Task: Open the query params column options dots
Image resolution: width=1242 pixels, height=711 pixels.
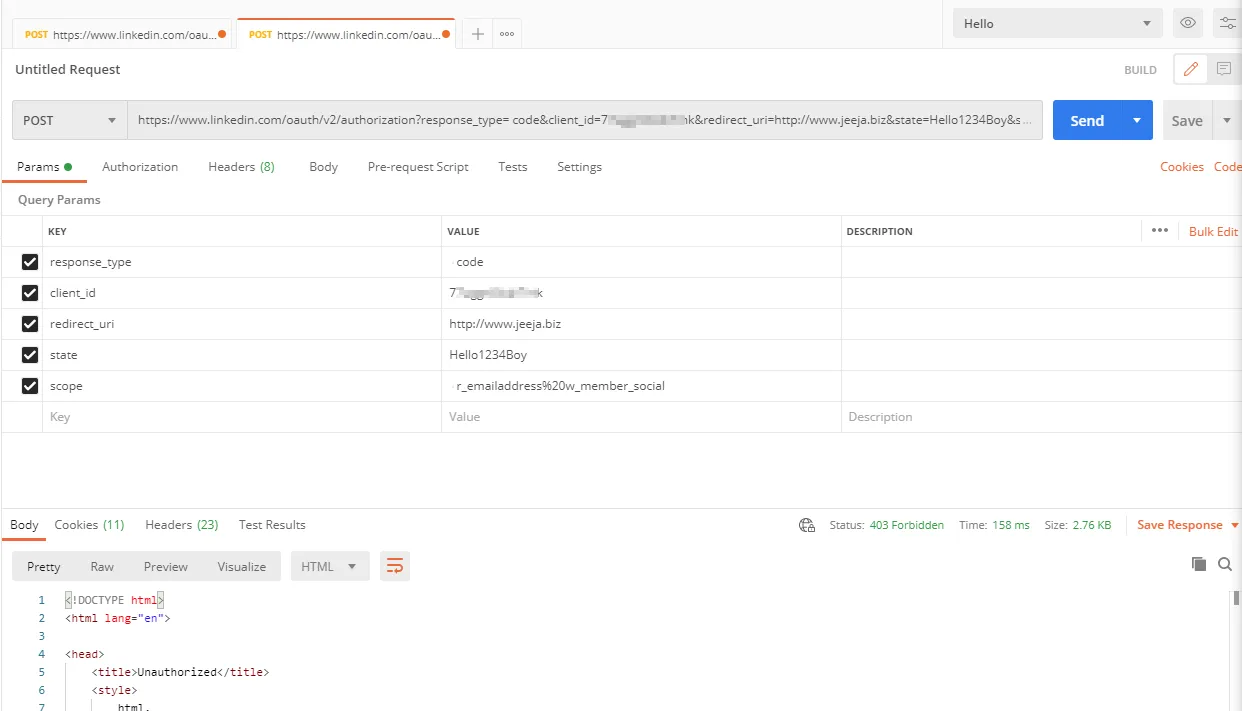Action: click(1160, 230)
